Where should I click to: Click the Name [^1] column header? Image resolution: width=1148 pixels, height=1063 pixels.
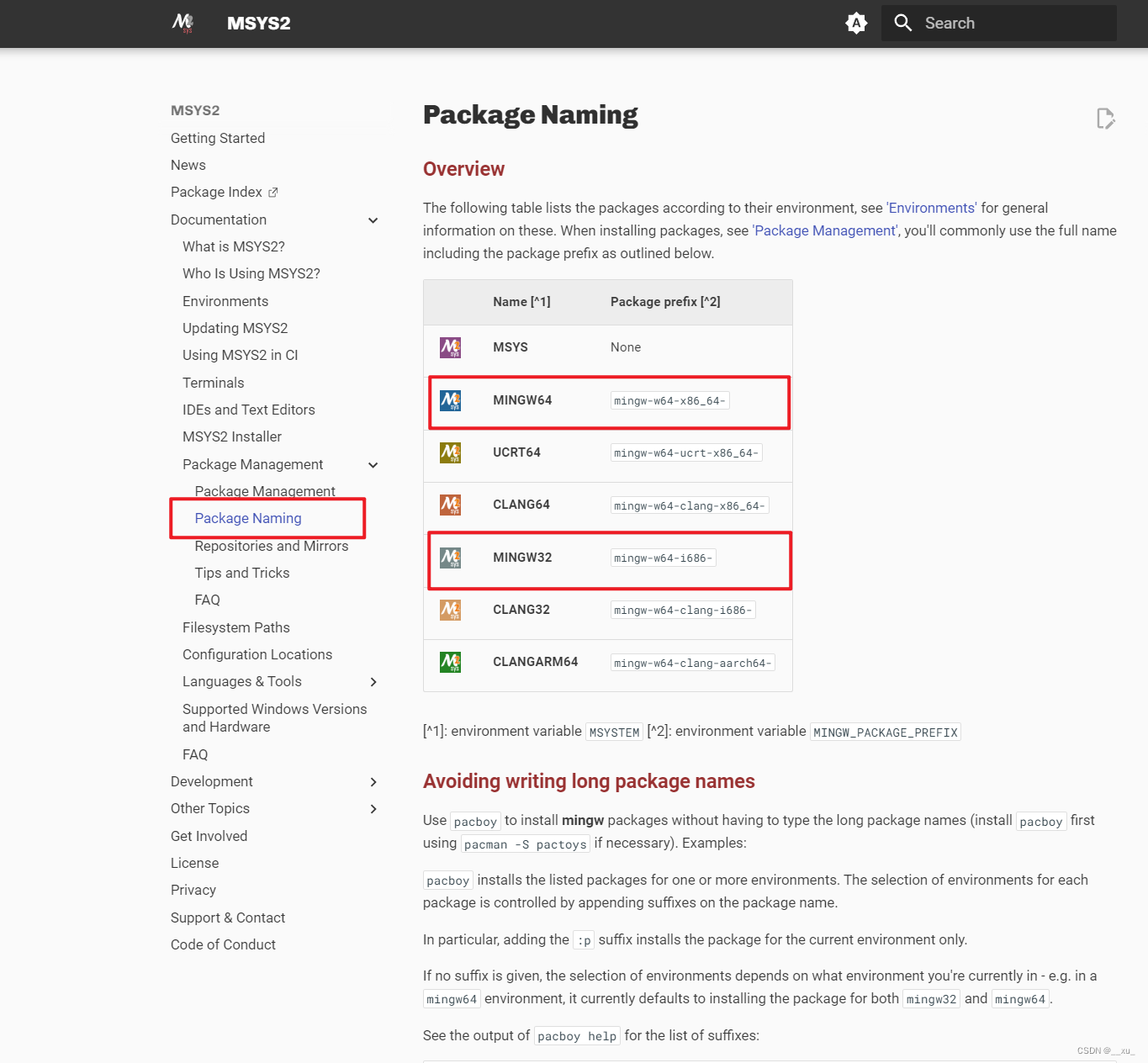(521, 302)
